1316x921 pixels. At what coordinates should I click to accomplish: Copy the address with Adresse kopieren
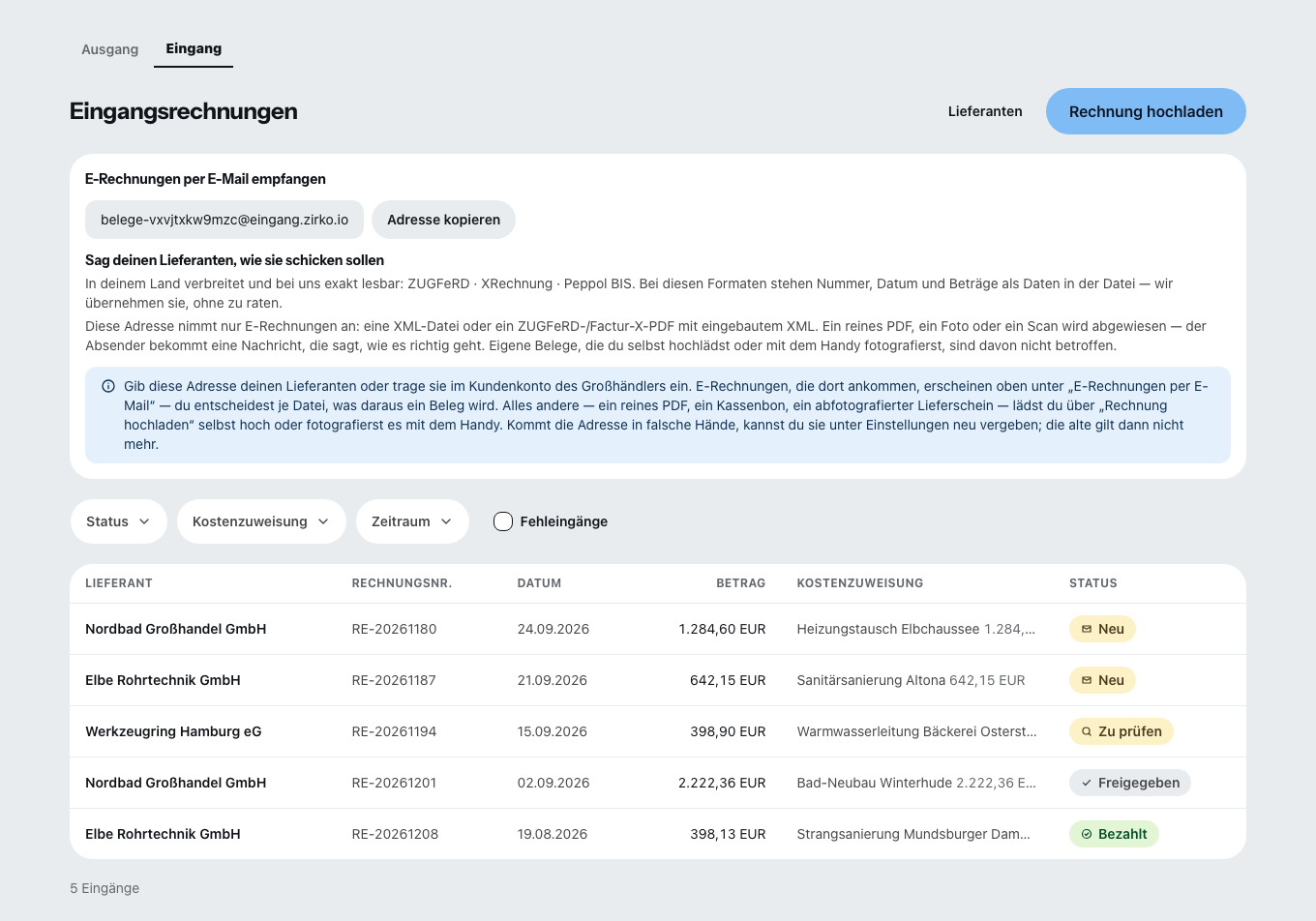click(443, 220)
